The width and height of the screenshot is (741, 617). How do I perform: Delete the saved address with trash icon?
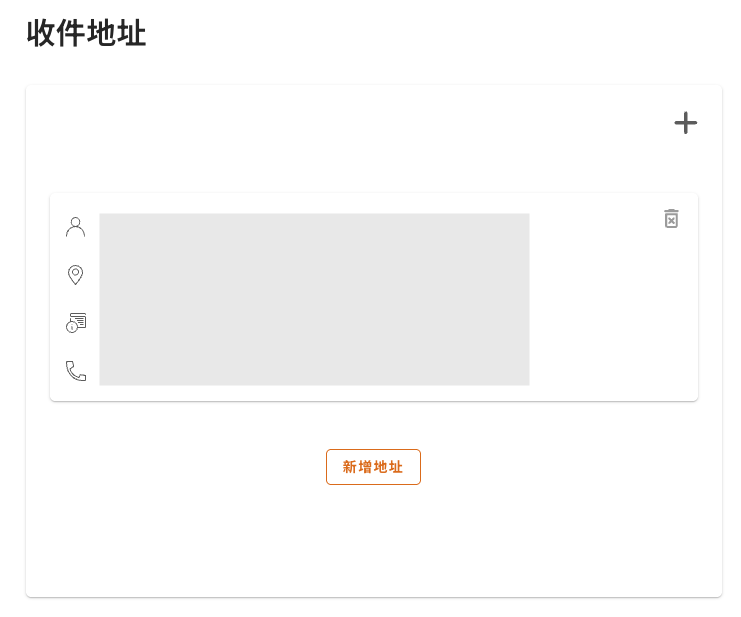671,218
